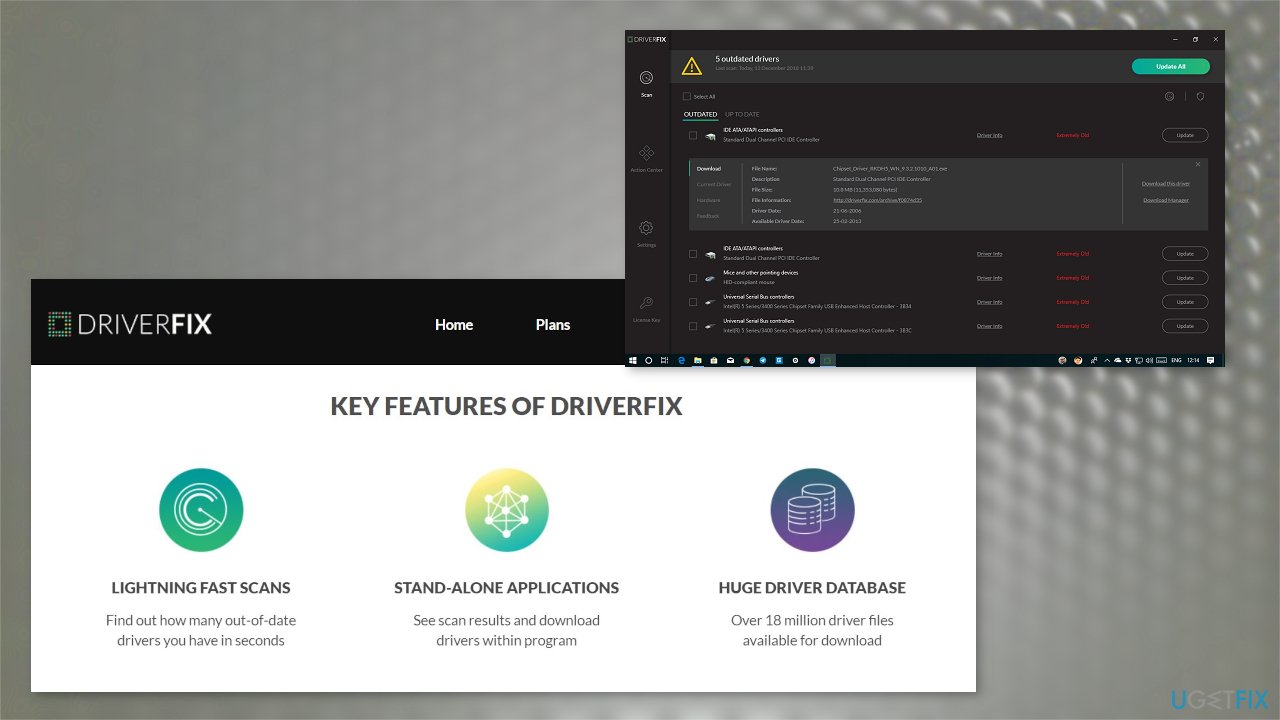
Task: Open the Windows Start menu
Action: tap(633, 360)
